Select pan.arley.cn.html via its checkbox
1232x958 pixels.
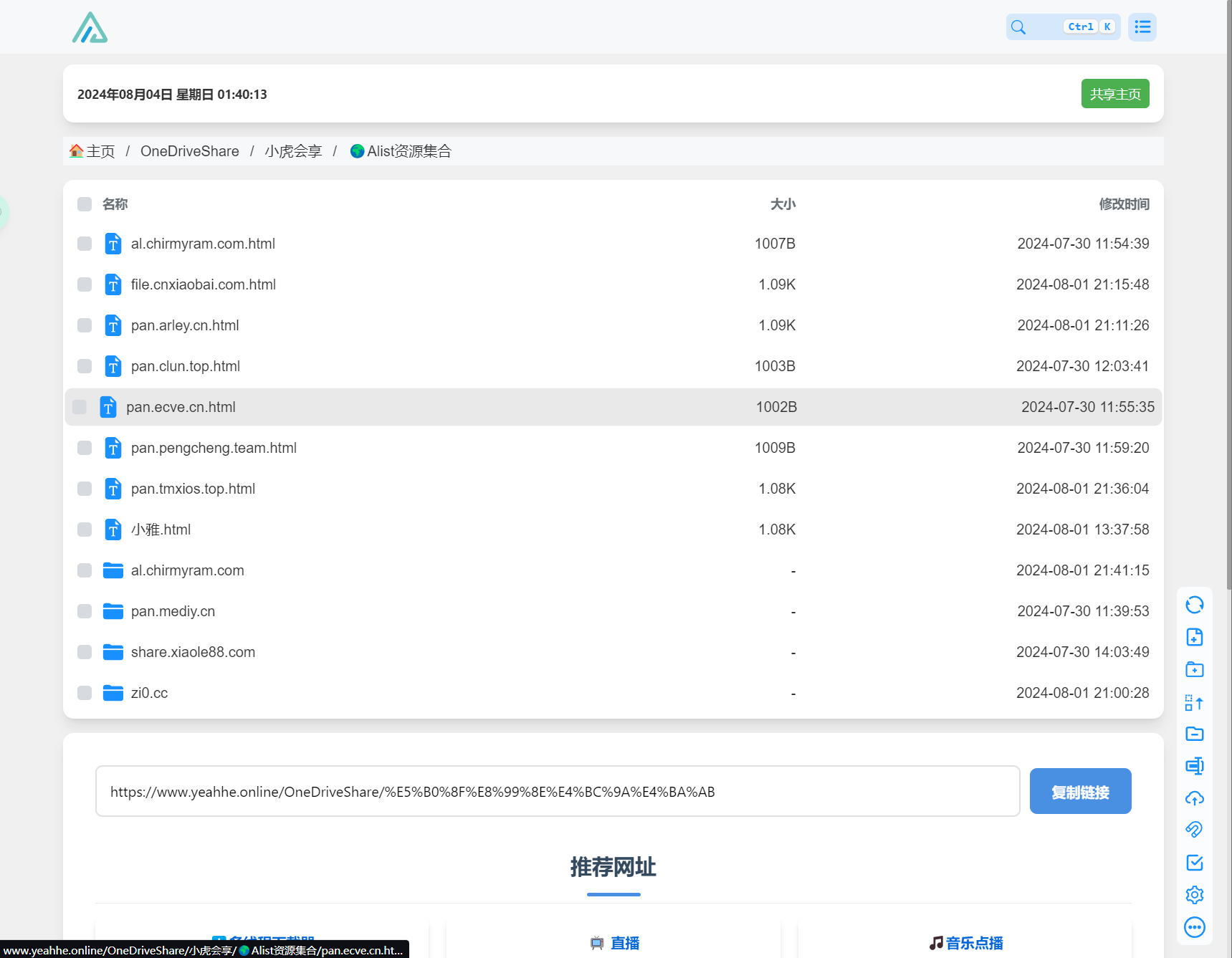(x=85, y=325)
